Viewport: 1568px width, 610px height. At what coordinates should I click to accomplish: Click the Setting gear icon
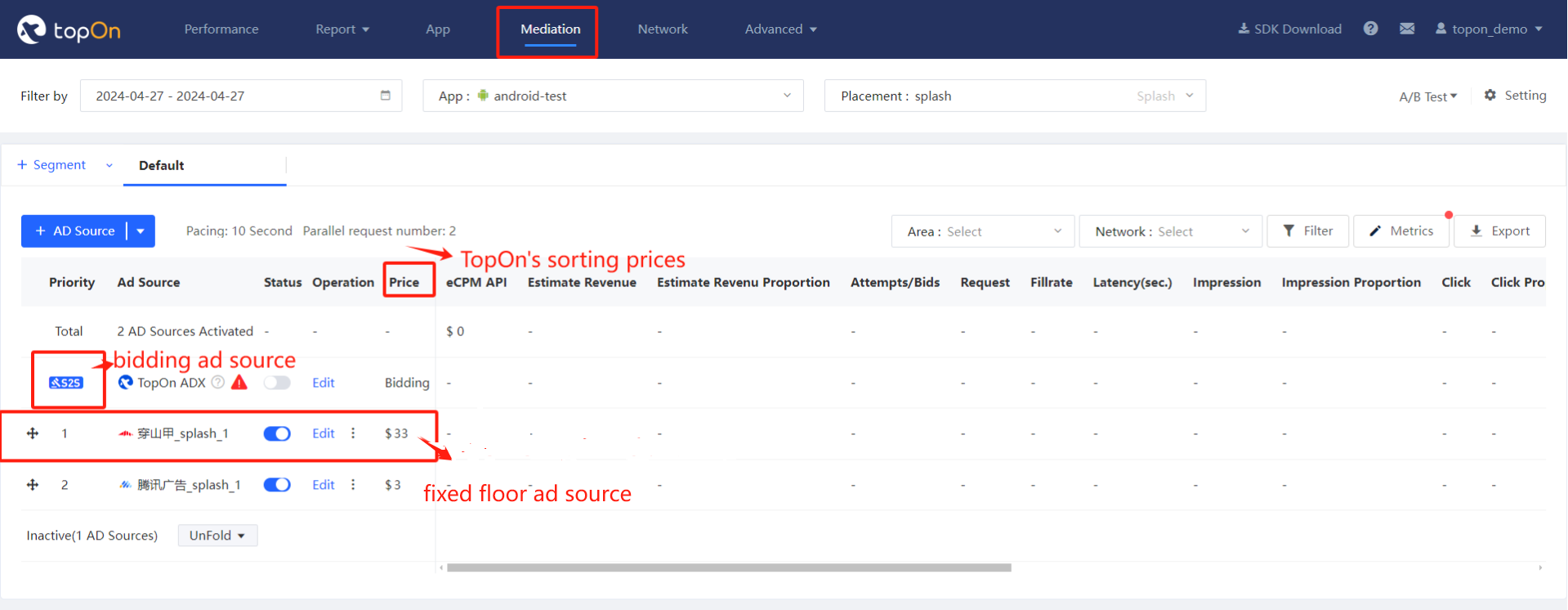tap(1490, 95)
